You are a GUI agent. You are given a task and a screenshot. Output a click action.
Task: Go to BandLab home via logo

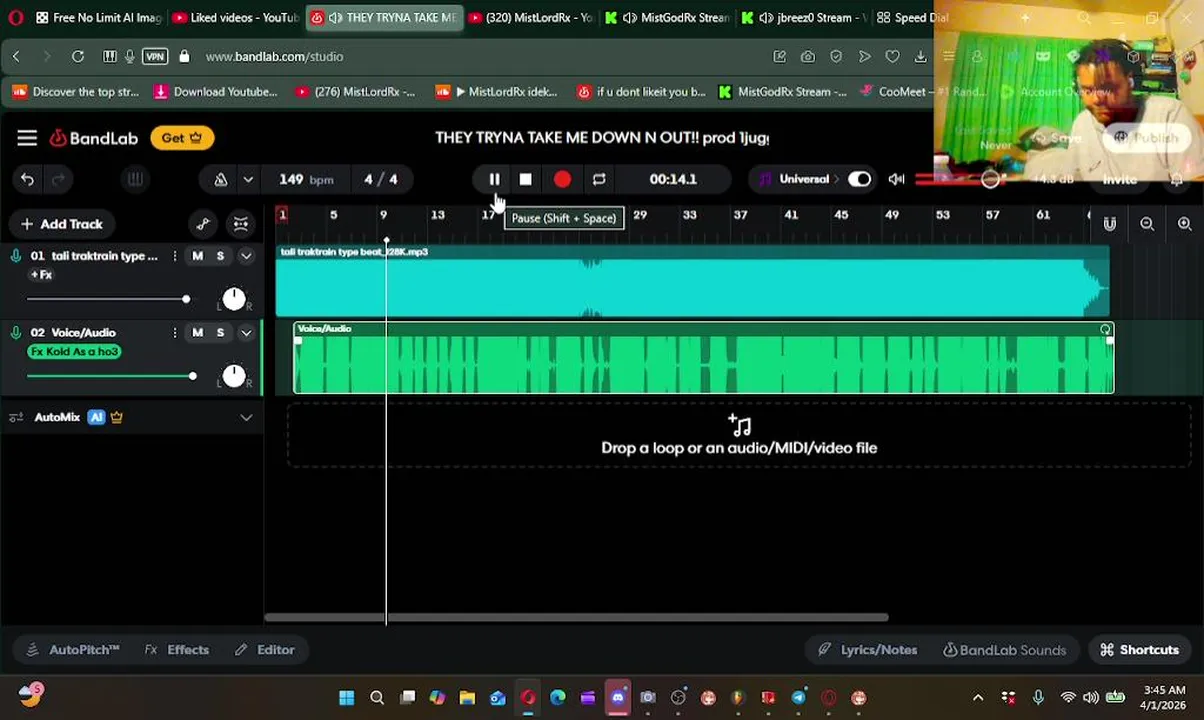94,138
